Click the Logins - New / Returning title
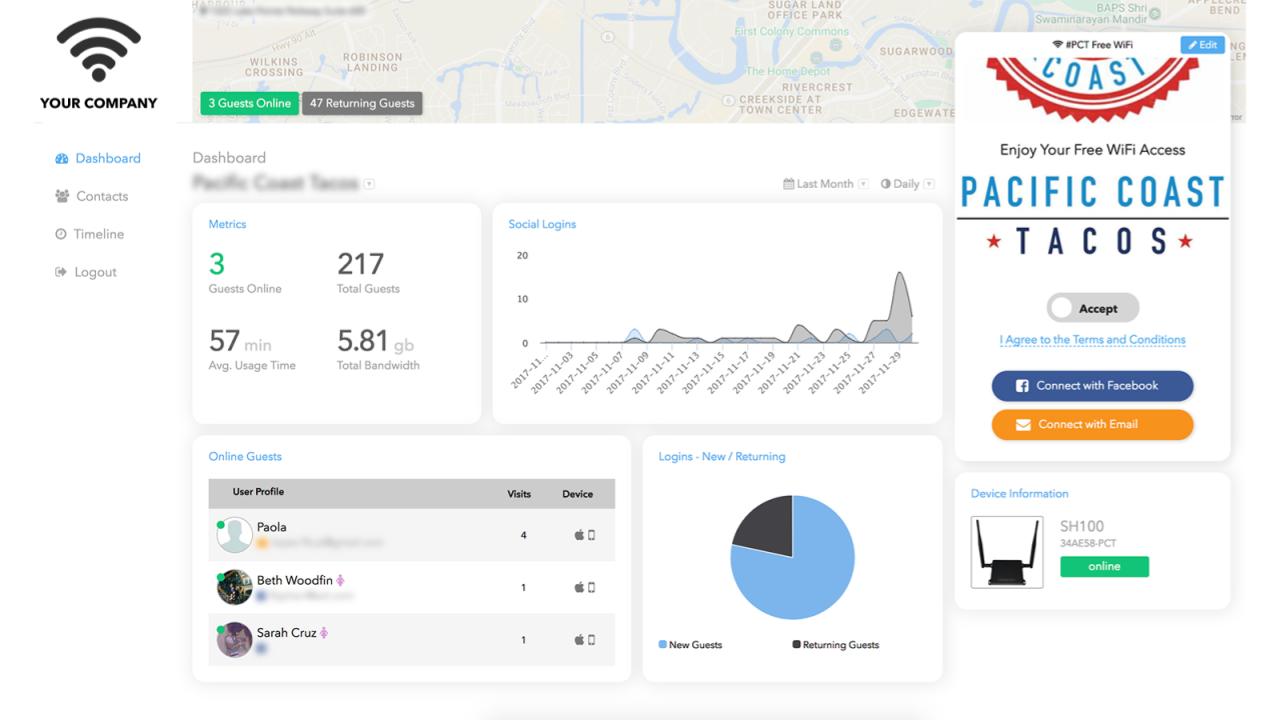 pyautogui.click(x=721, y=456)
